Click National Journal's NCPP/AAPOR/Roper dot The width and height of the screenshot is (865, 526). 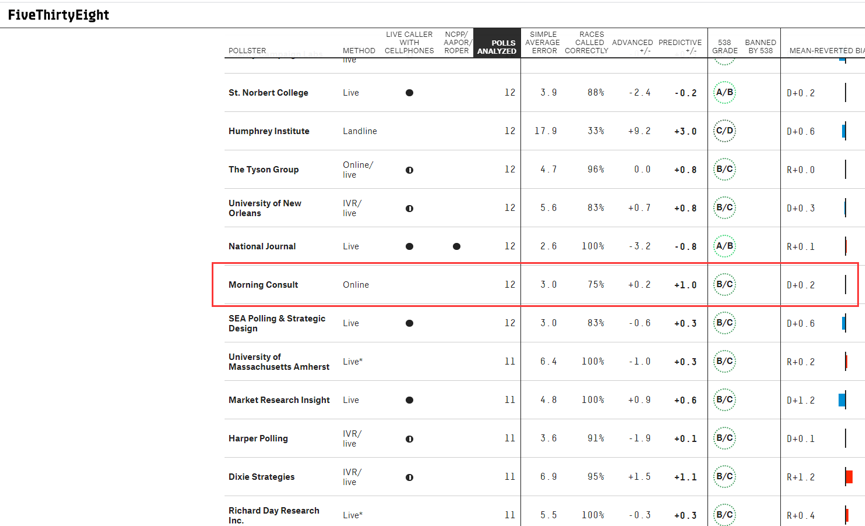456,246
